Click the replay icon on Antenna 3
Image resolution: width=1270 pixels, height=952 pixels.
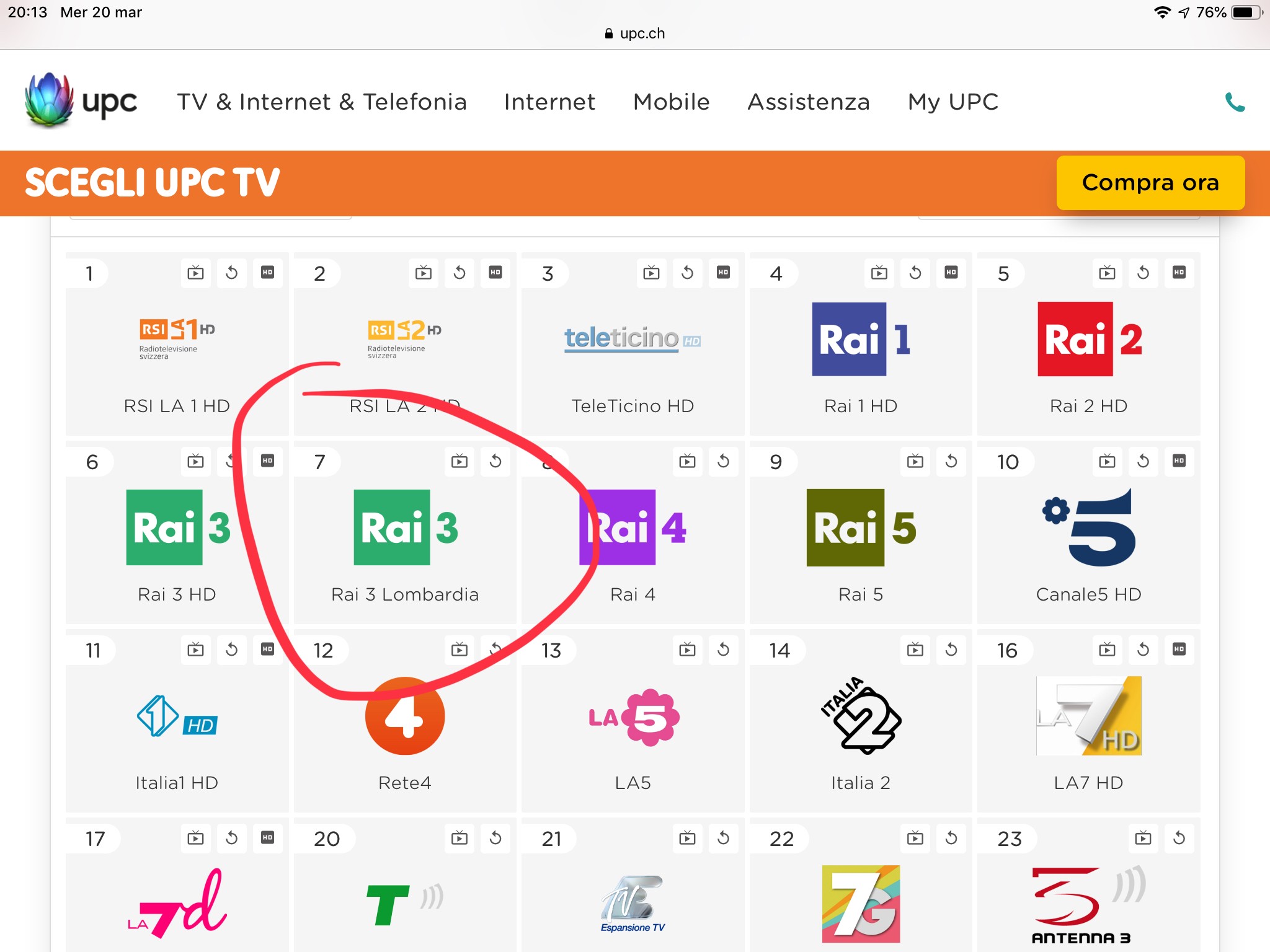point(1179,838)
